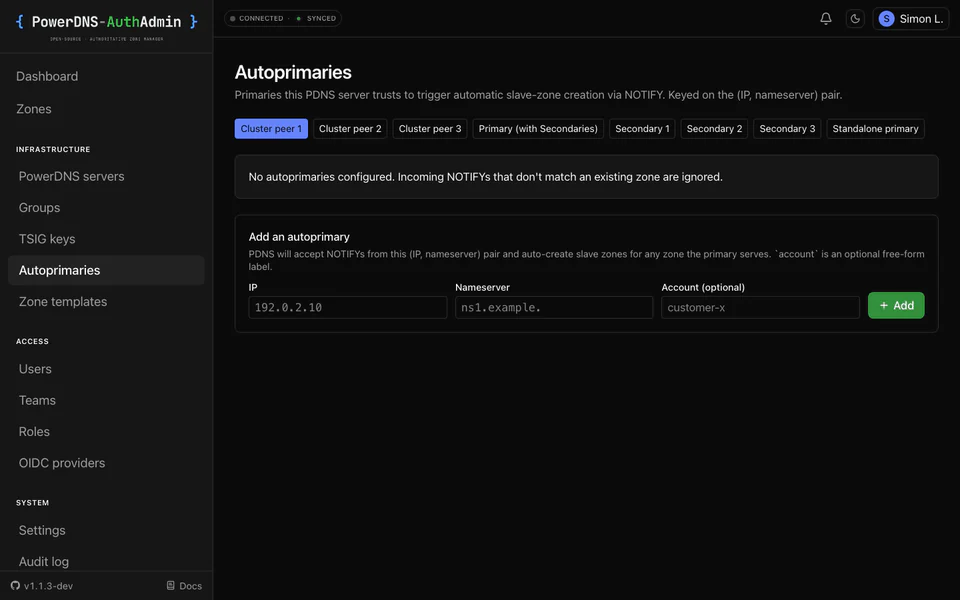Switch to Secondary 2

pyautogui.click(x=714, y=129)
